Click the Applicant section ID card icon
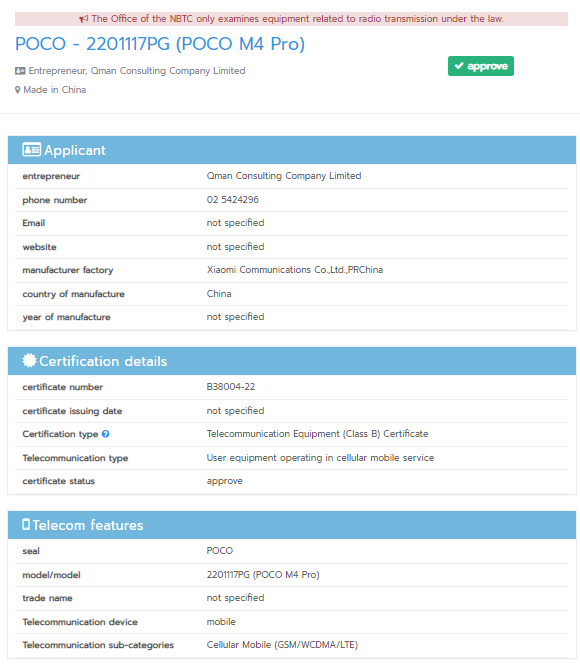The image size is (580, 668). point(32,150)
